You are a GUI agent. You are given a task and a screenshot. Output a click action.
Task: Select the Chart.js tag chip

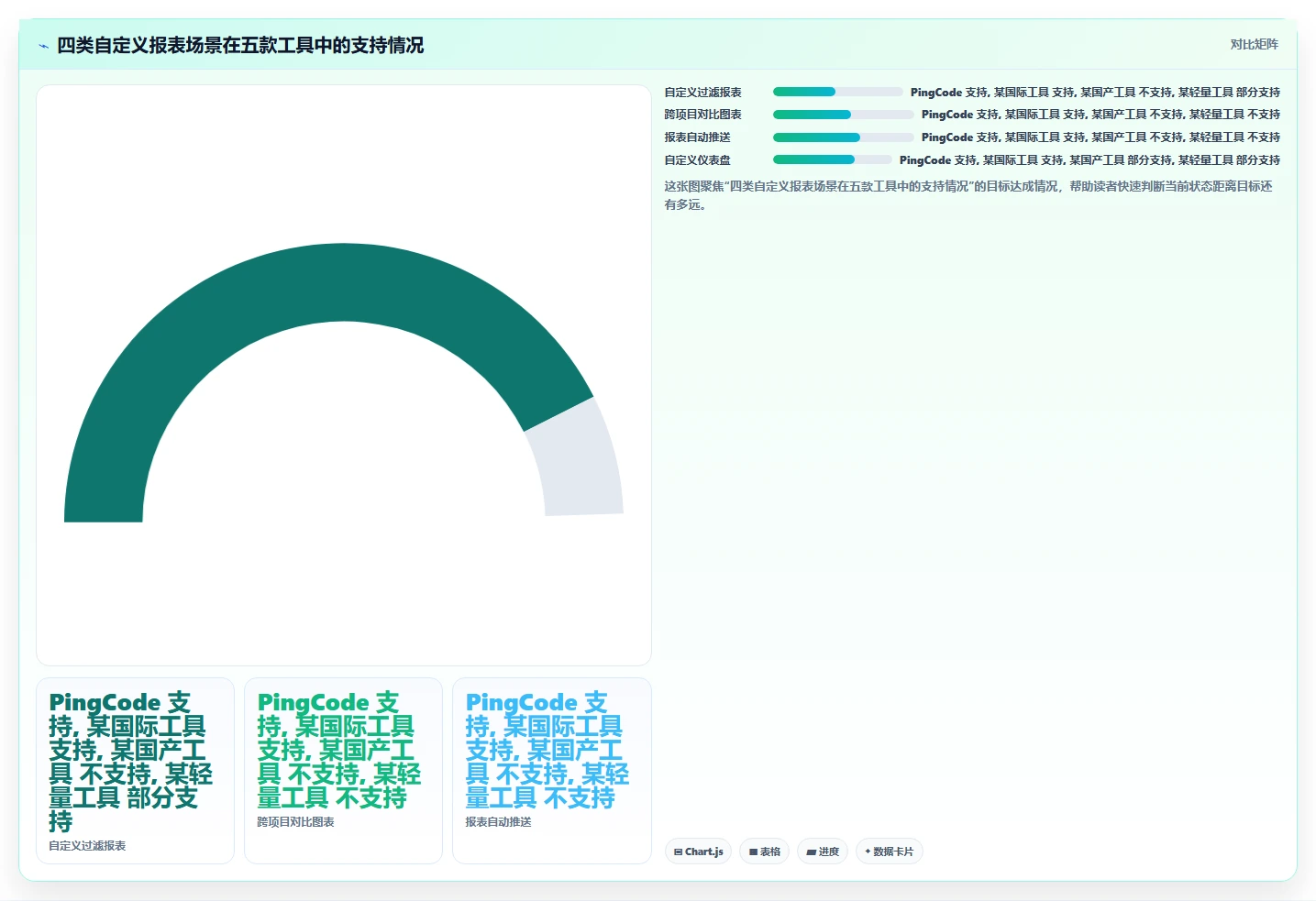698,852
